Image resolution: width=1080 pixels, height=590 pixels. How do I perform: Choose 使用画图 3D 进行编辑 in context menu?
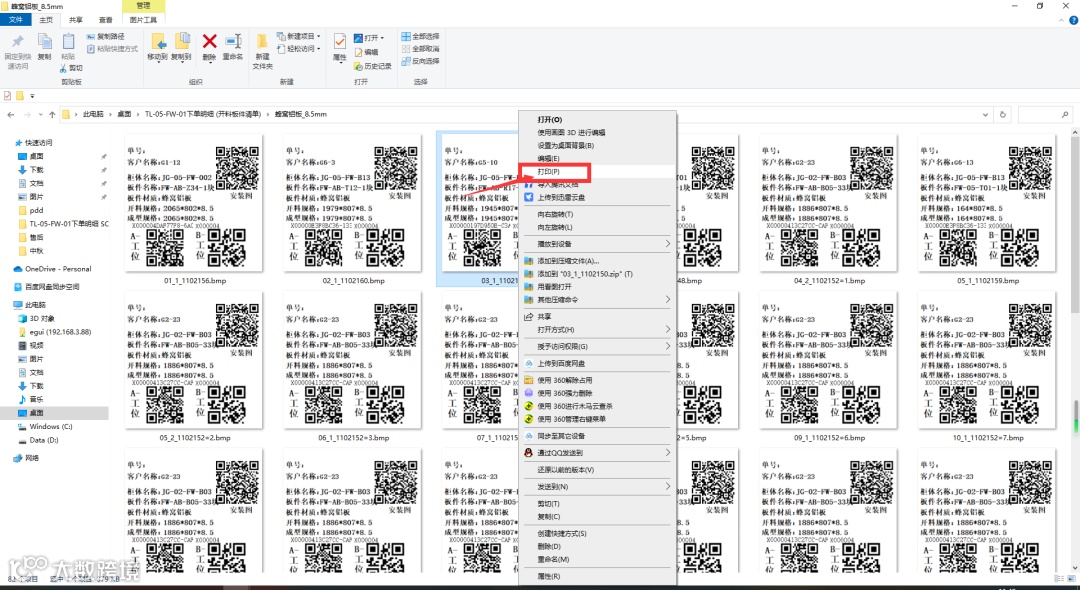click(x=597, y=132)
